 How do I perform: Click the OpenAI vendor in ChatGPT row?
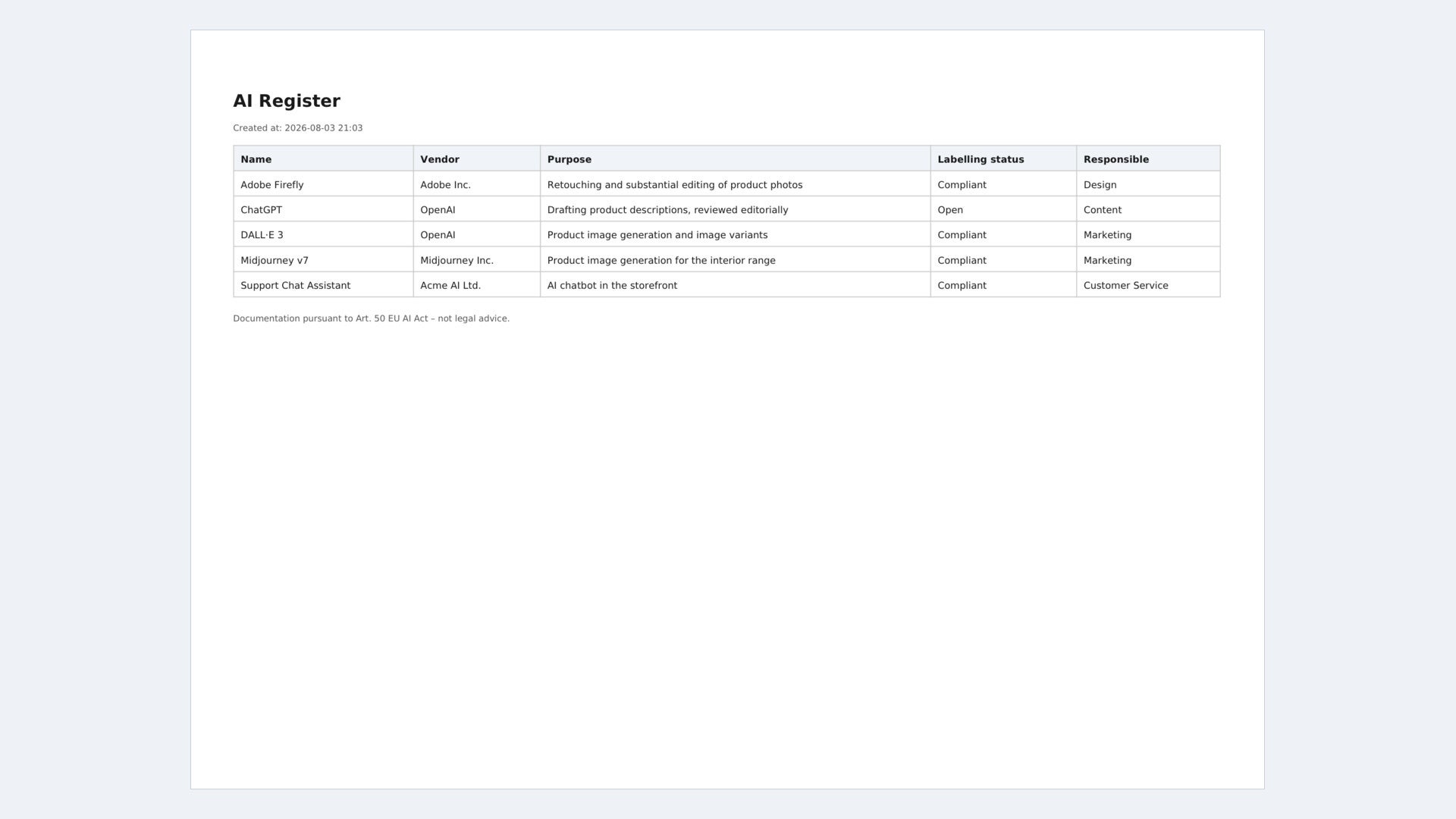pyautogui.click(x=476, y=209)
